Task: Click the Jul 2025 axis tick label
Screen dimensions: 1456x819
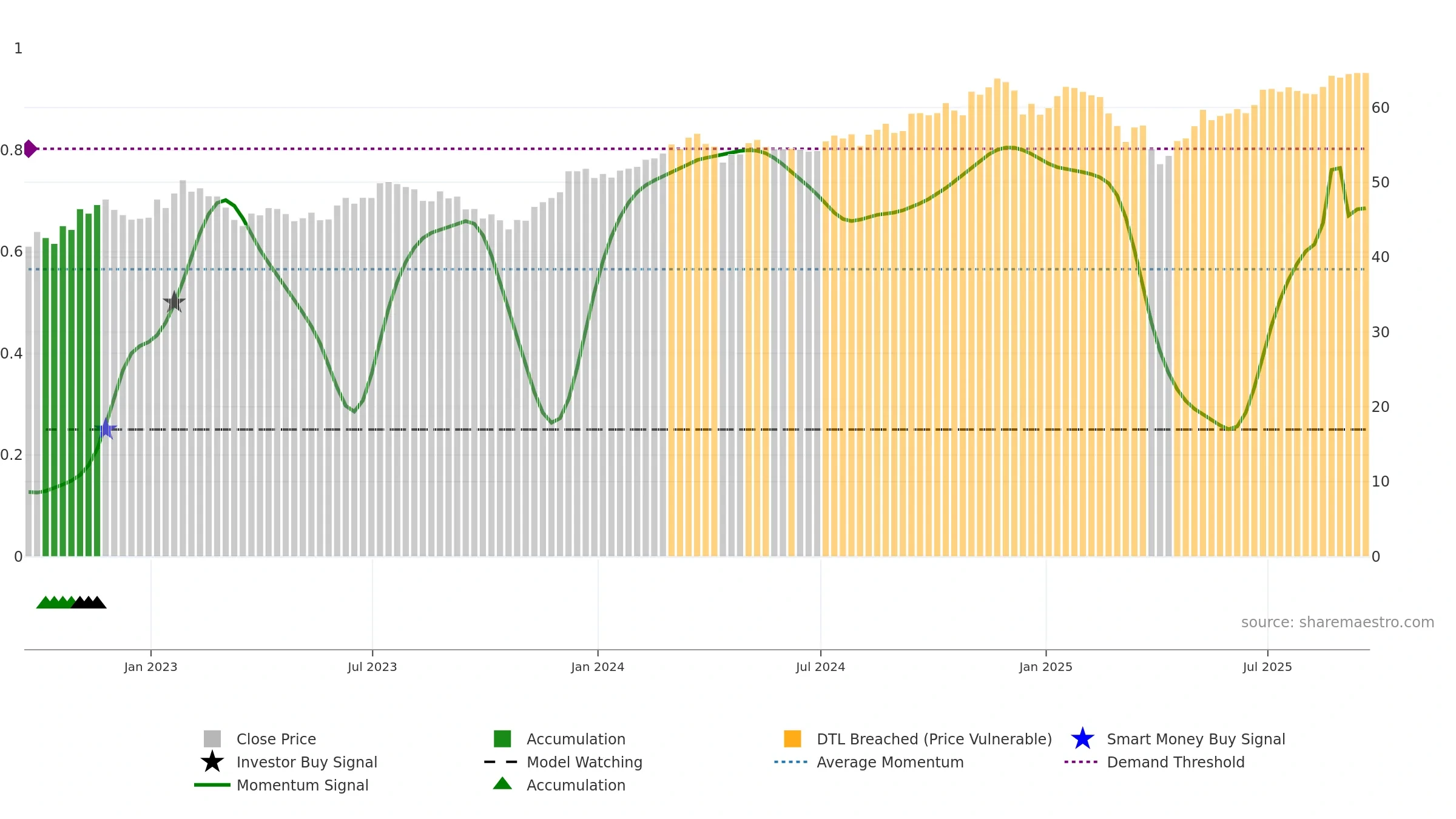Action: pos(1267,667)
